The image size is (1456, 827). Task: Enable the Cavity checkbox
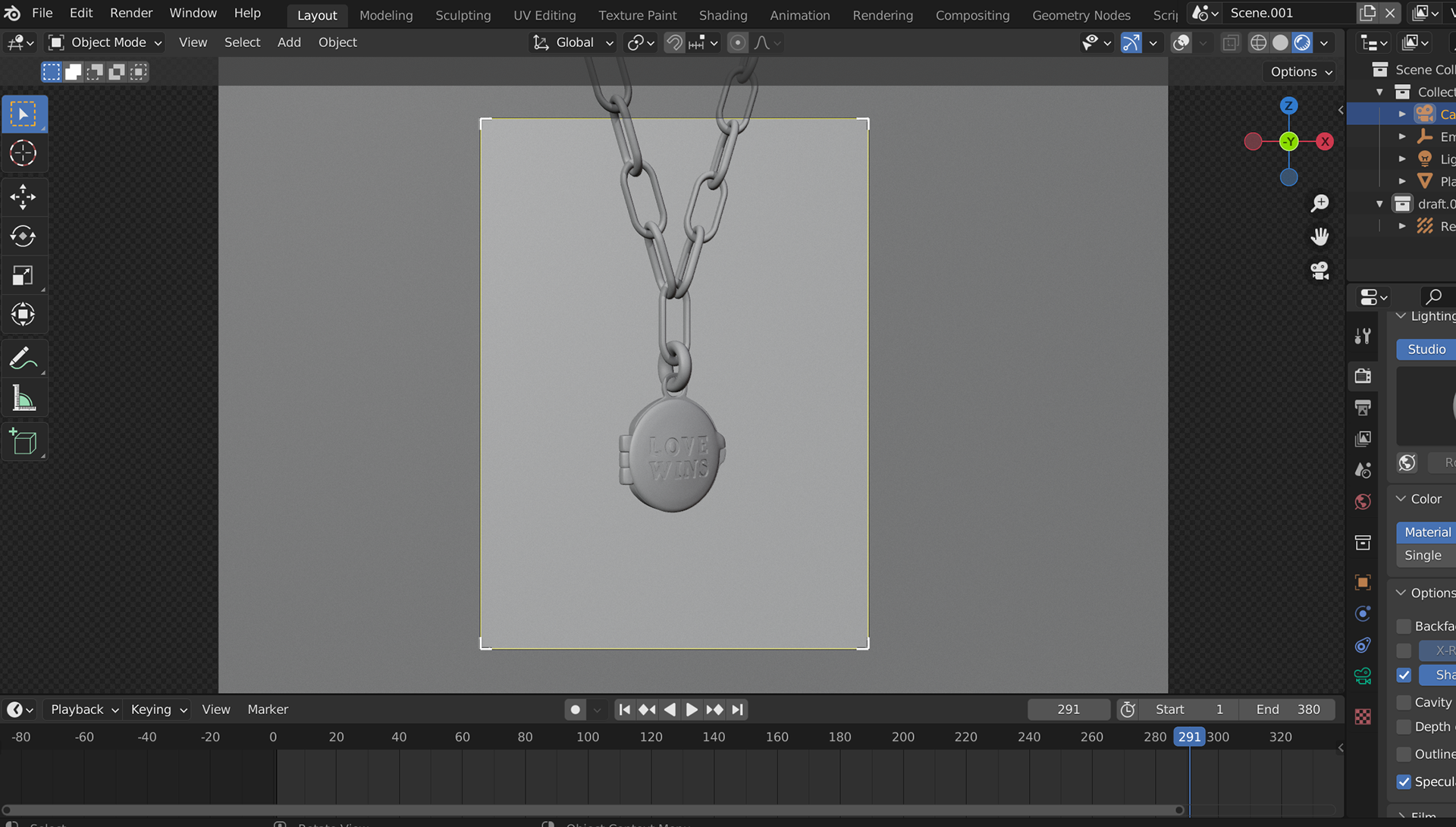[1404, 703]
